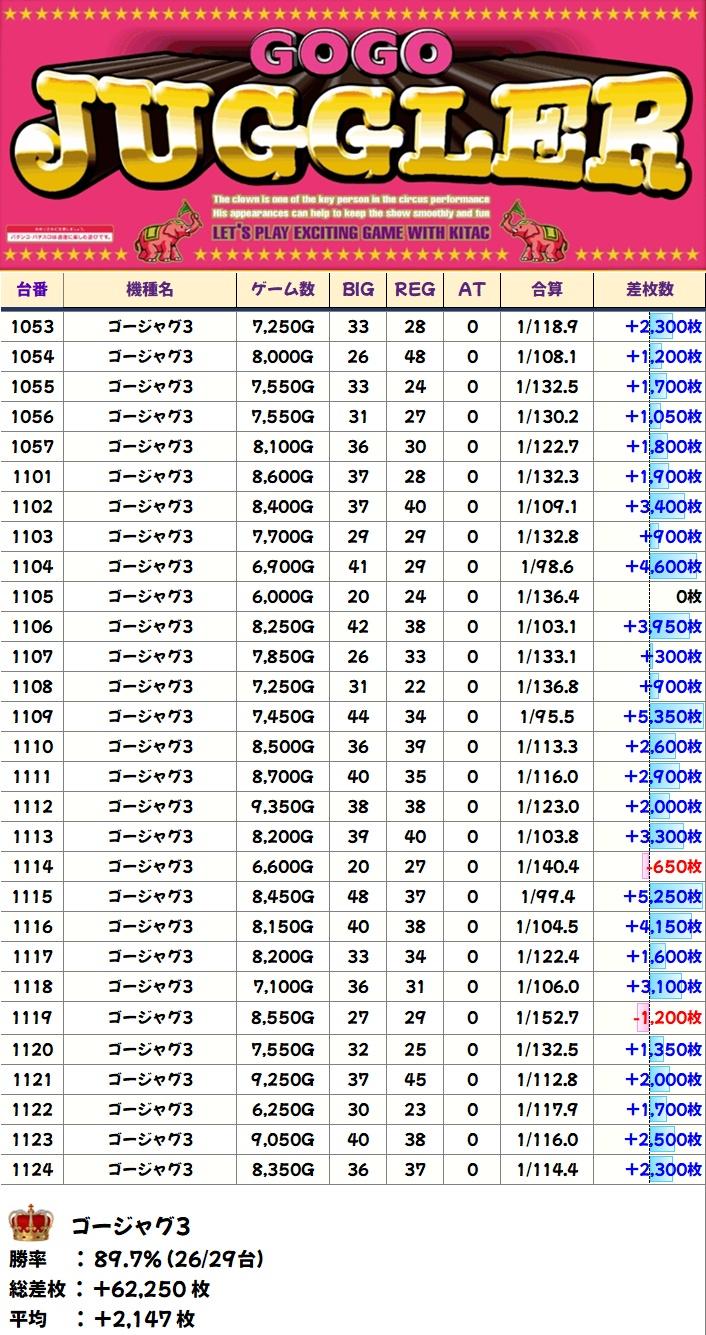This screenshot has height=1335, width=706.
Task: Click the 1/152.7 combined probability cell
Action: (x=546, y=1019)
